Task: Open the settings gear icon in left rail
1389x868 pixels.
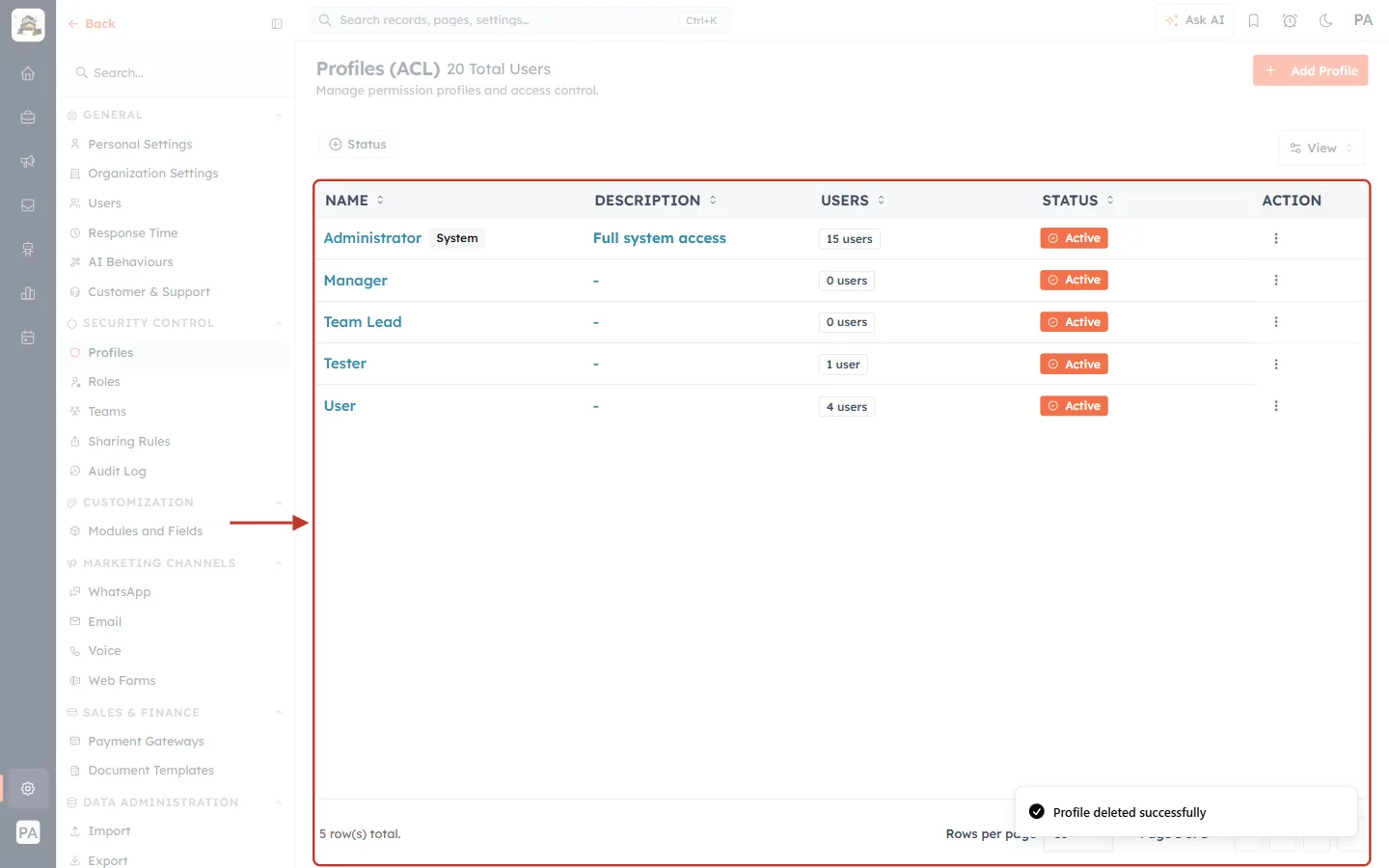Action: pyautogui.click(x=28, y=788)
